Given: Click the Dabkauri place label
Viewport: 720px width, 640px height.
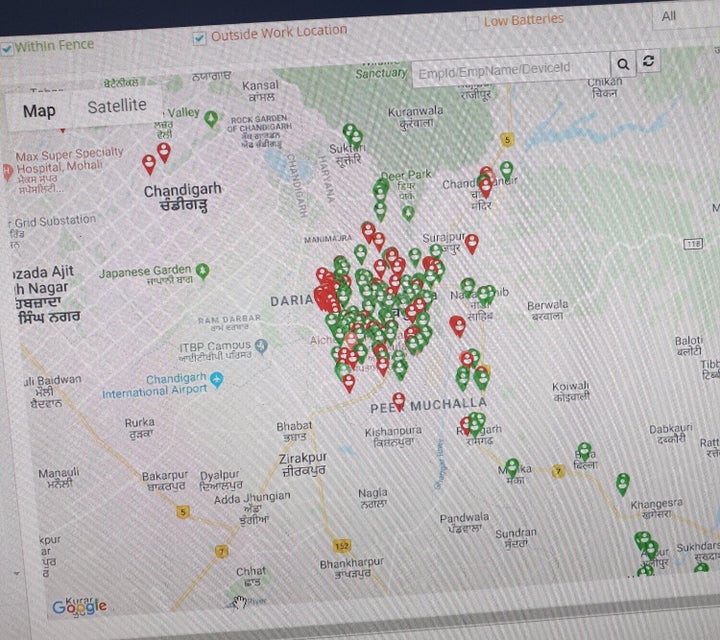Looking at the screenshot, I should 670,433.
